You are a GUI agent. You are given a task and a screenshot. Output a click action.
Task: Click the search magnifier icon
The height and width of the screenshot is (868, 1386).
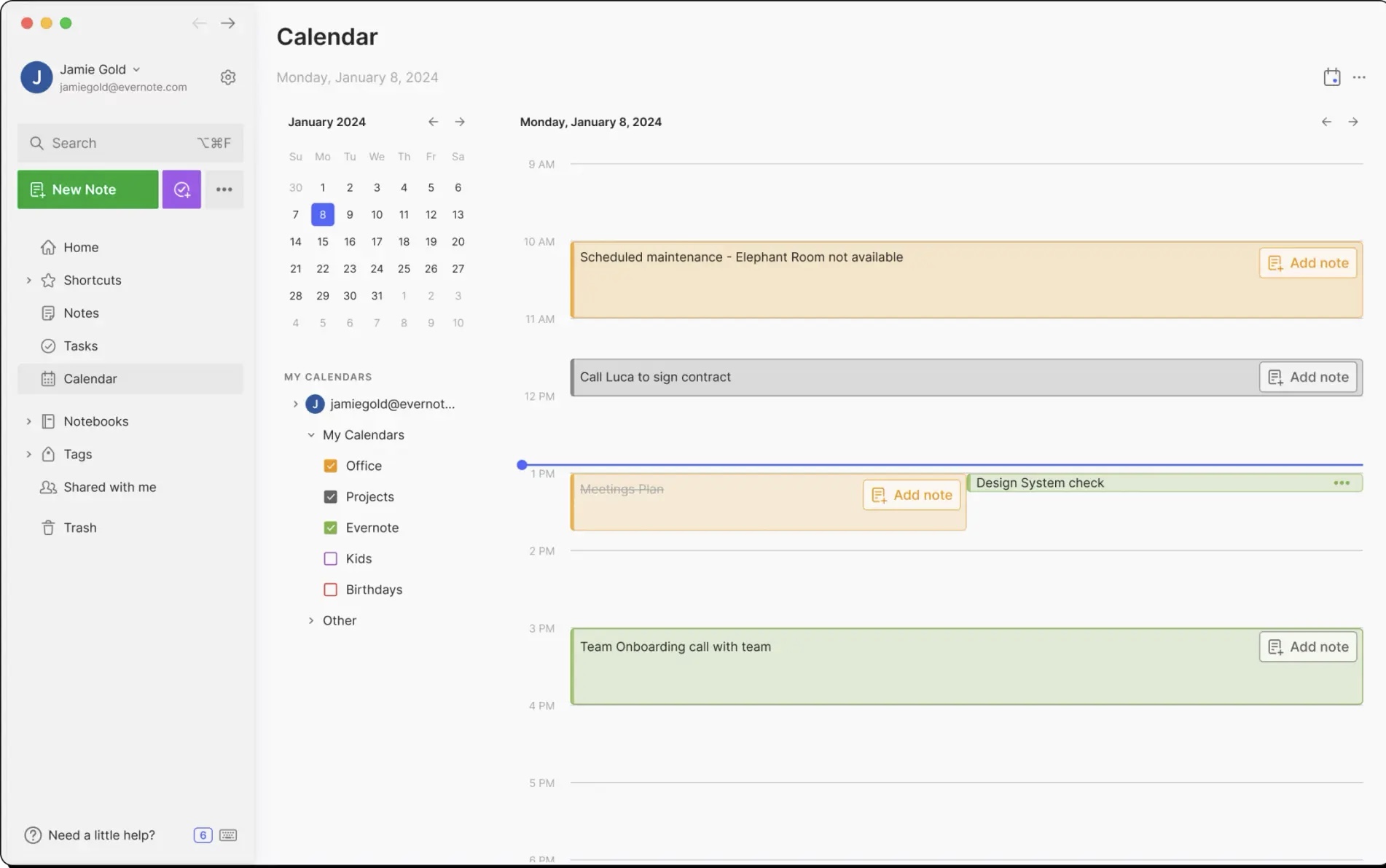pos(36,143)
